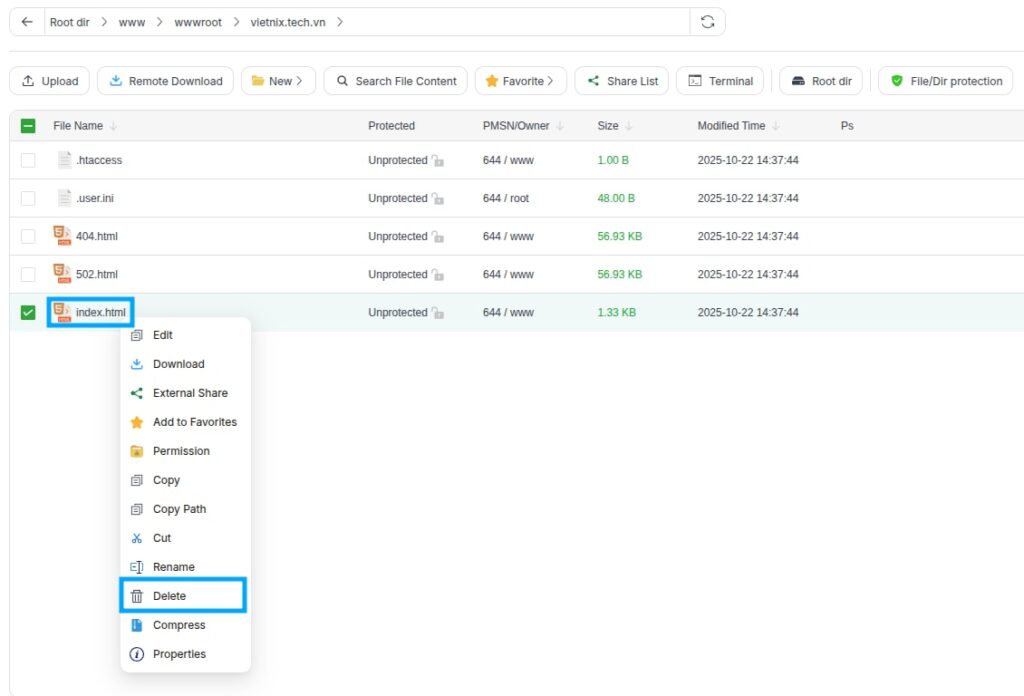Click the Search File Content field

(x=396, y=81)
